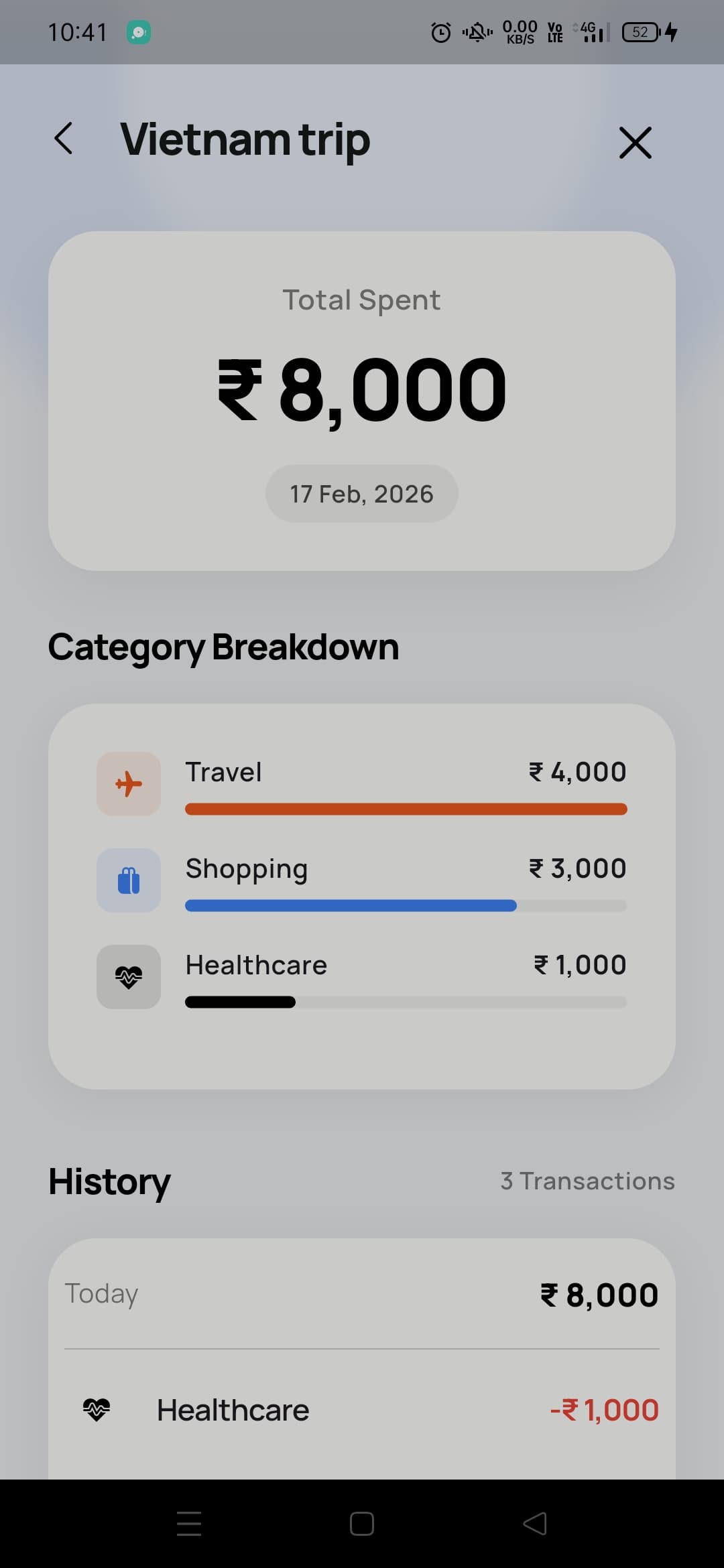Image resolution: width=724 pixels, height=1568 pixels.
Task: Select the Travel category label
Action: (223, 772)
